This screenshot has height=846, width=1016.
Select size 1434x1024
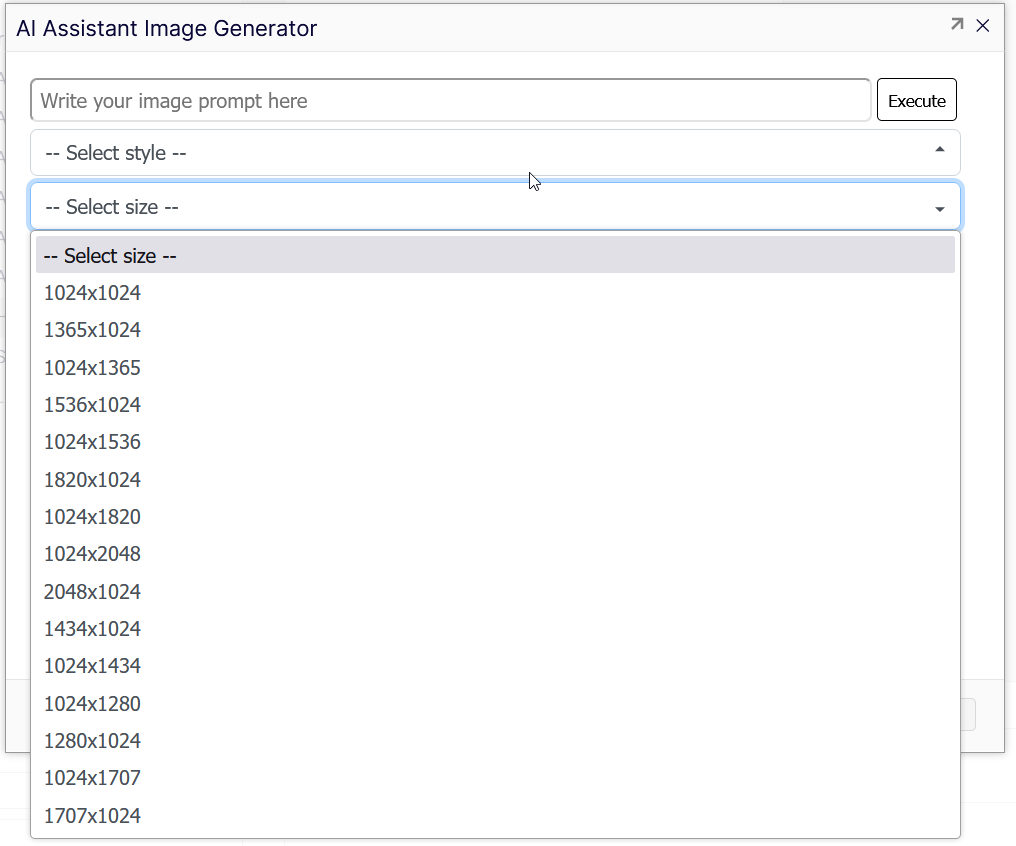coord(495,628)
